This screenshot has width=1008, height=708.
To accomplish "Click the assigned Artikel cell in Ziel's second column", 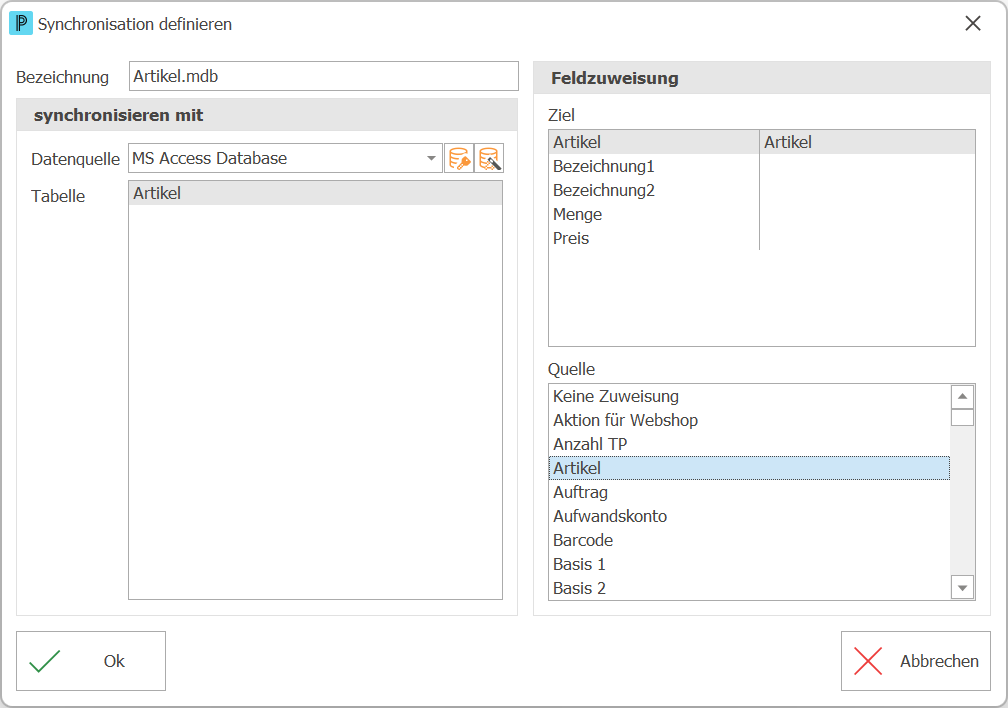I will point(867,142).
